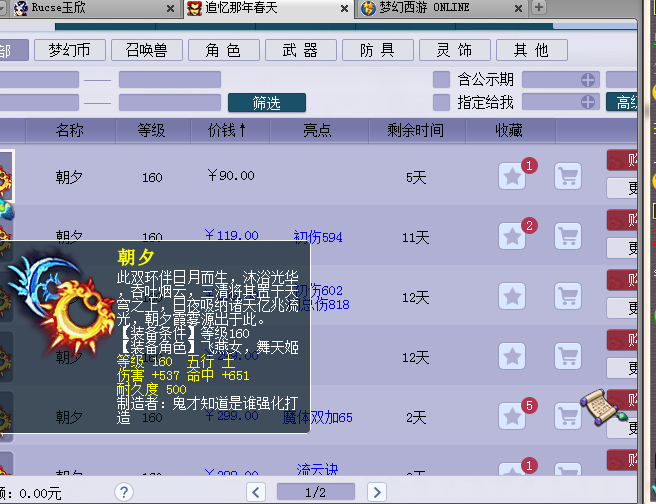Star the 魔体双加65 listing

(512, 416)
